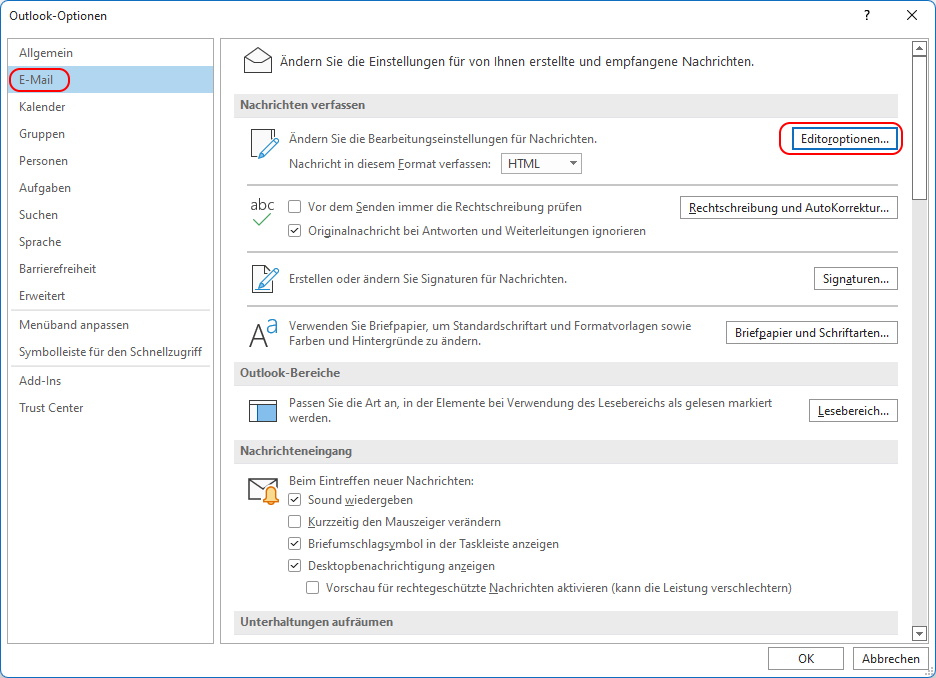
Task: Open Gruppen settings category
Action: pos(111,134)
